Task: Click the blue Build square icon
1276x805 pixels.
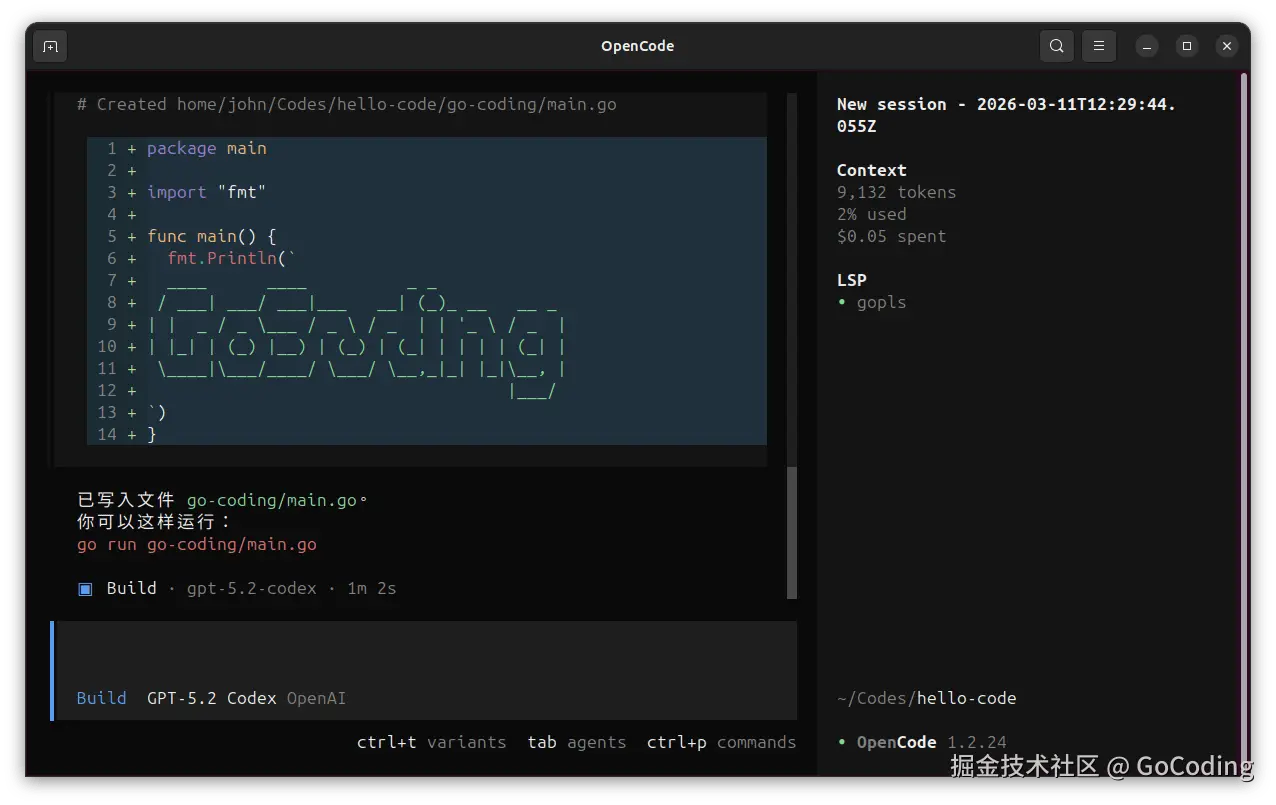Action: (x=85, y=588)
